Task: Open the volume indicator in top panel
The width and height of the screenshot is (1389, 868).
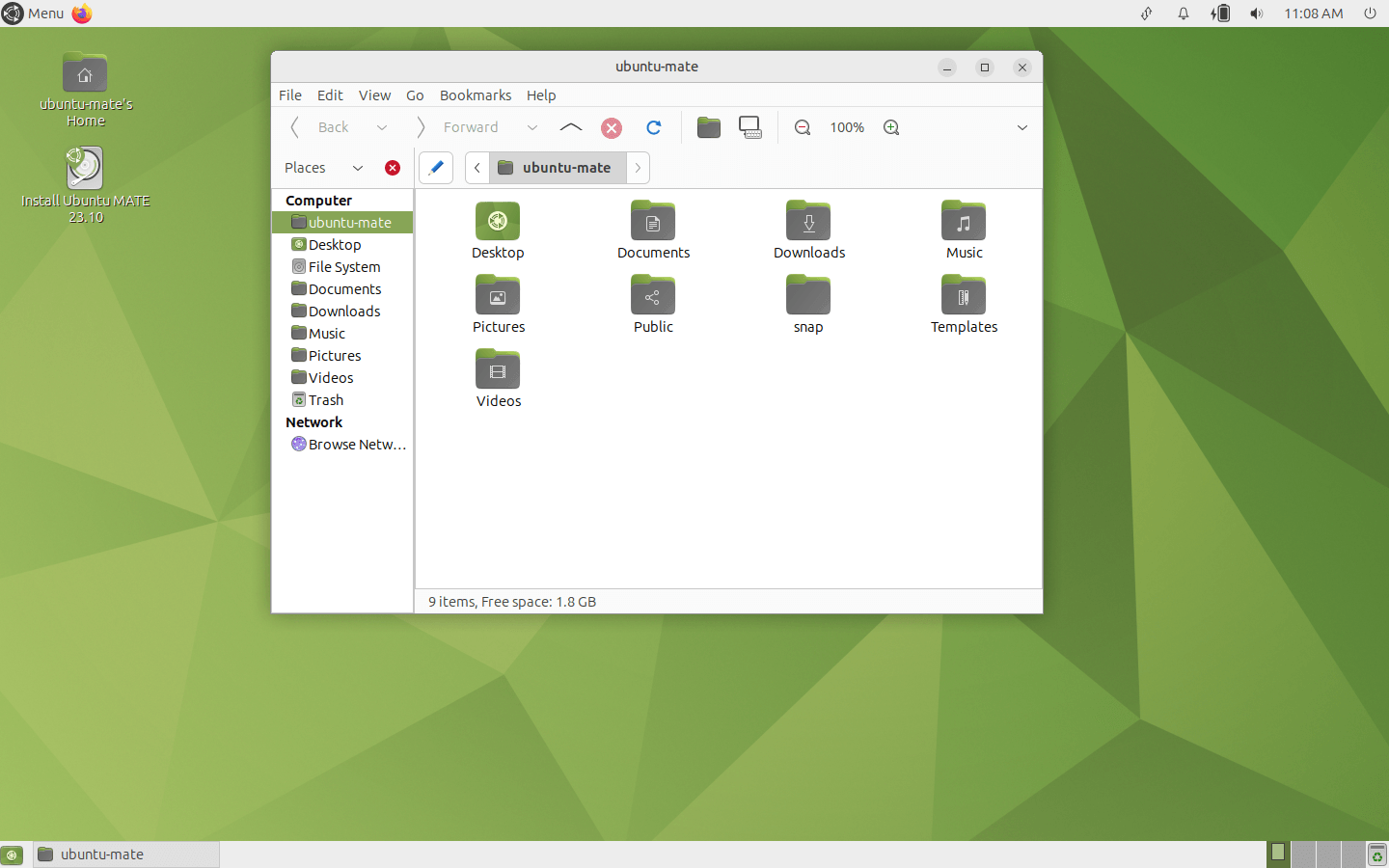Action: [1257, 14]
